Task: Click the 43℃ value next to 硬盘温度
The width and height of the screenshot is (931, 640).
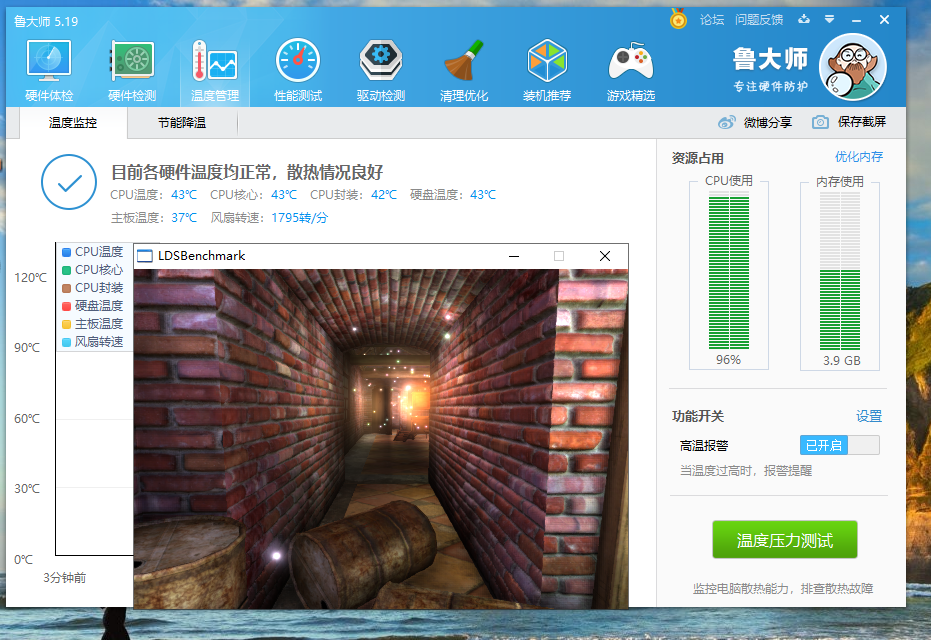Action: (483, 195)
